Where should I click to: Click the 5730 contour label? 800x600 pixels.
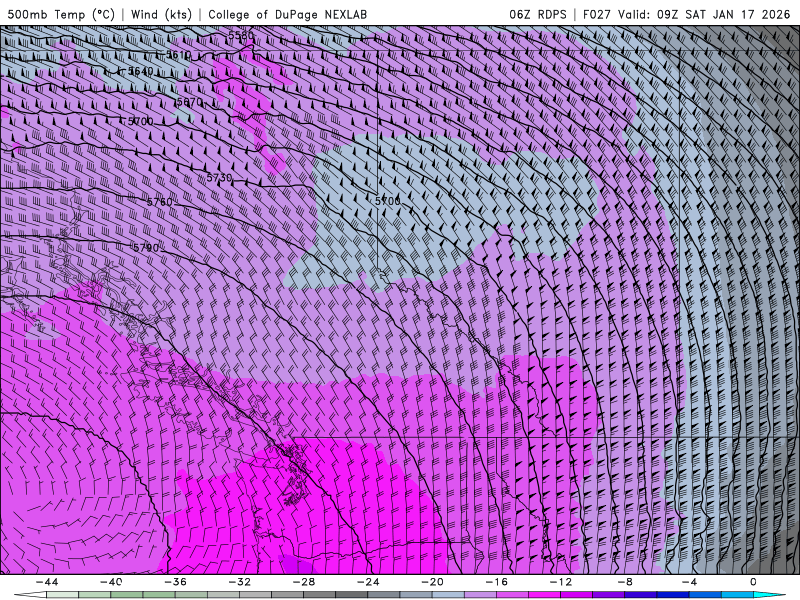click(218, 178)
